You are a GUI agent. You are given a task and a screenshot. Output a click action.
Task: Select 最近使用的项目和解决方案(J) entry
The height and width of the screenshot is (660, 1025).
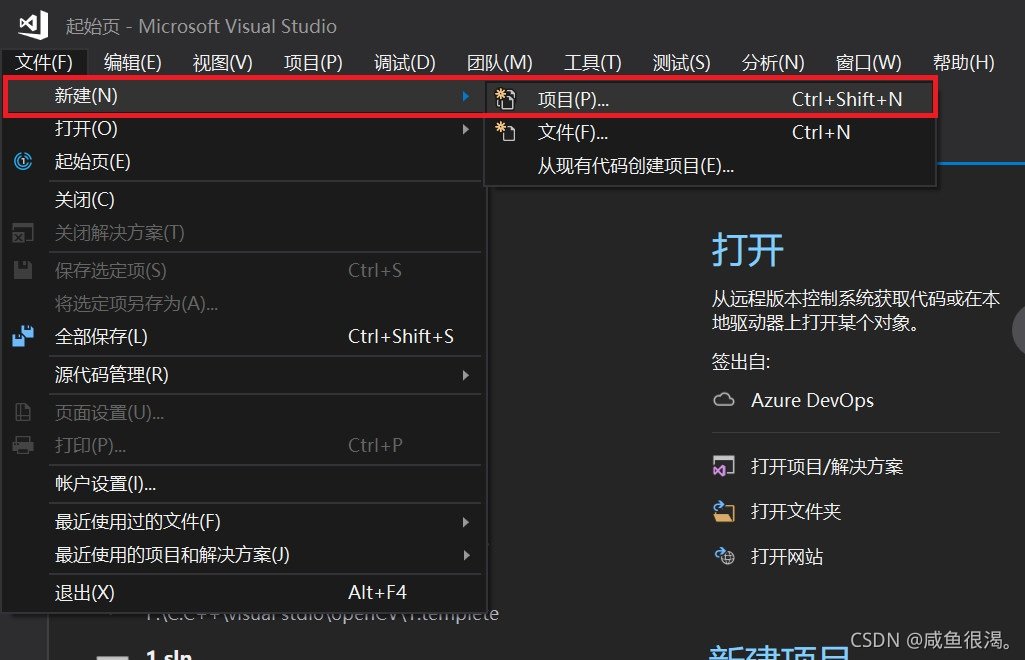pyautogui.click(x=244, y=555)
